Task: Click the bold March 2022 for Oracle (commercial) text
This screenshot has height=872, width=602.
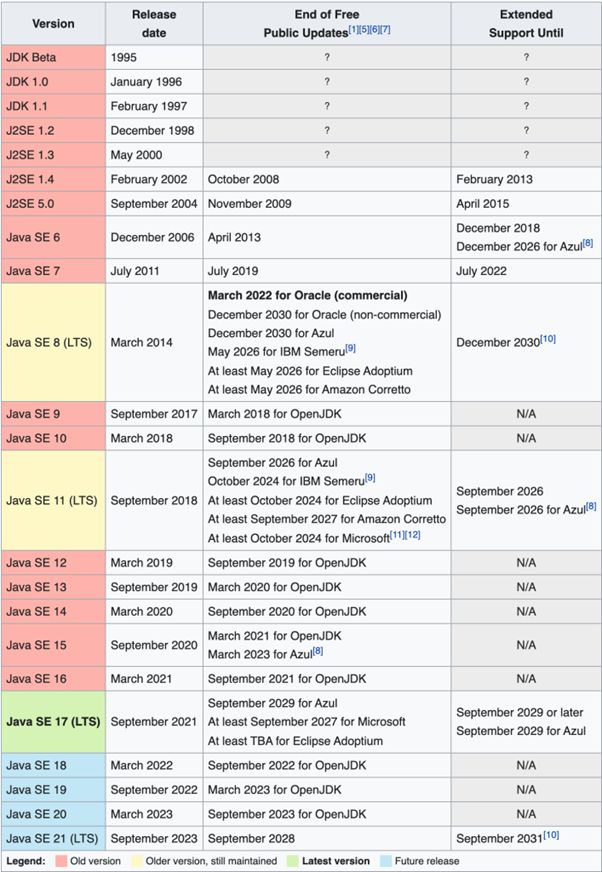Action: click(x=307, y=295)
